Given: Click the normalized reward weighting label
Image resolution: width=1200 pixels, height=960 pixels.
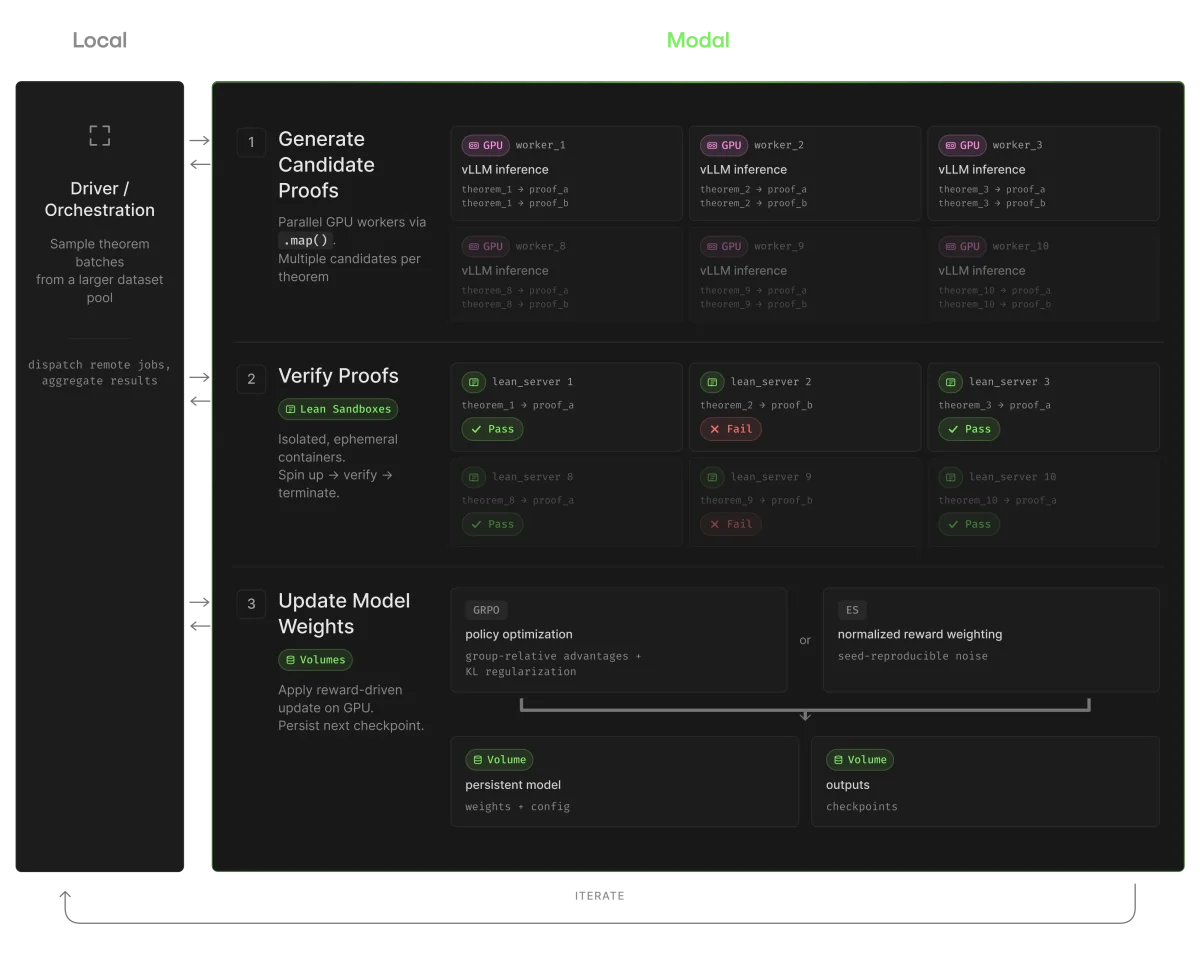Looking at the screenshot, I should point(920,634).
